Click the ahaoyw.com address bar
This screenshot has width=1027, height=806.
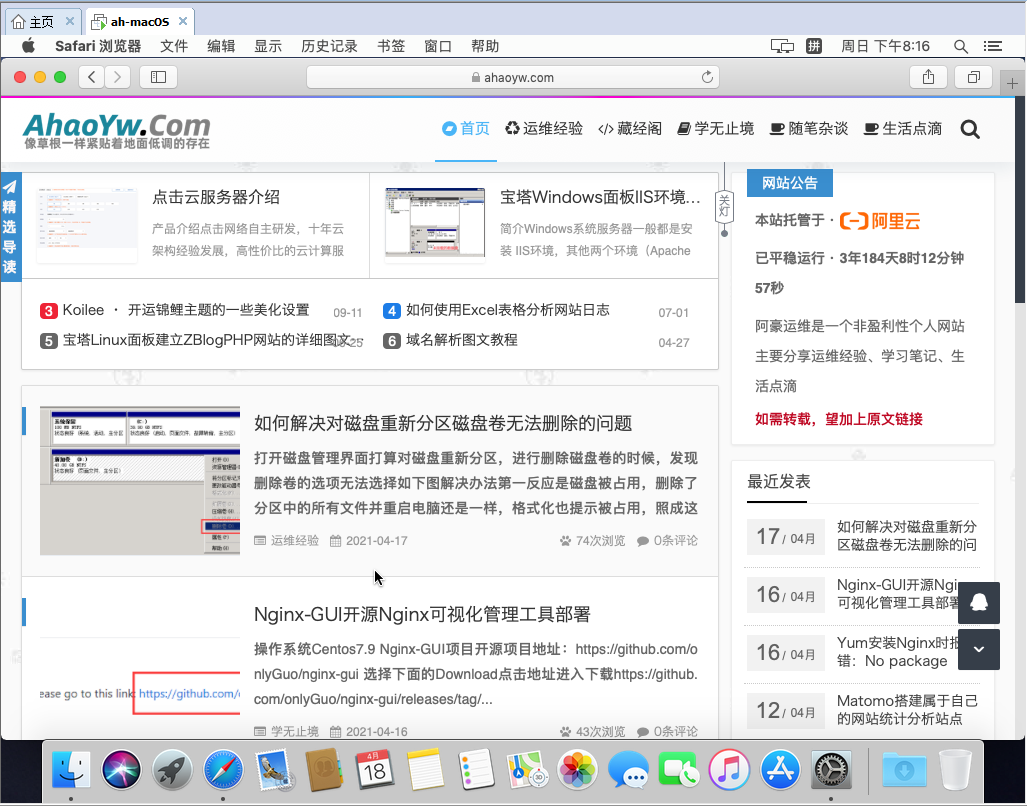coord(512,77)
